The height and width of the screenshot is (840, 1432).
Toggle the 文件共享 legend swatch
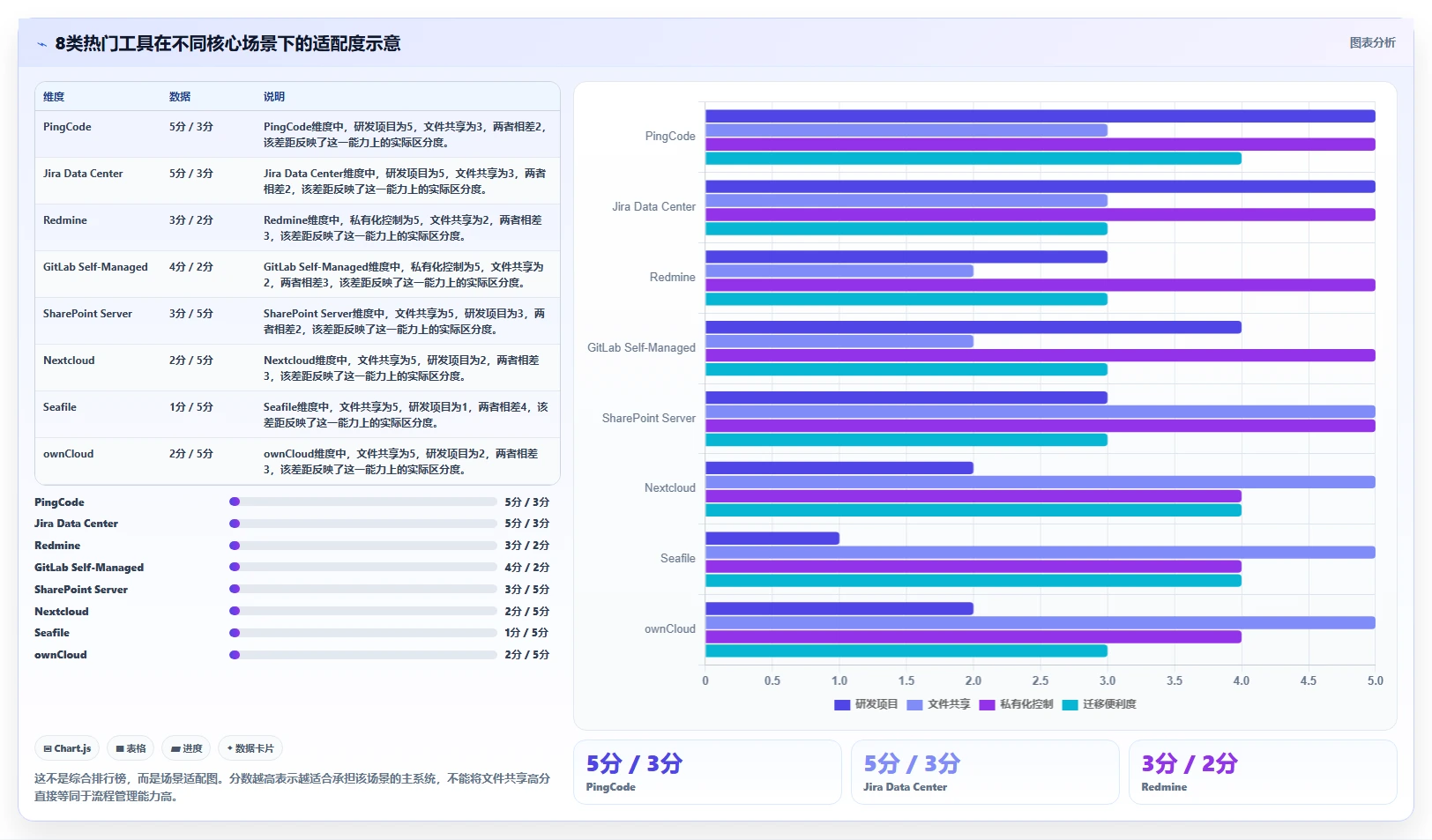pos(914,704)
